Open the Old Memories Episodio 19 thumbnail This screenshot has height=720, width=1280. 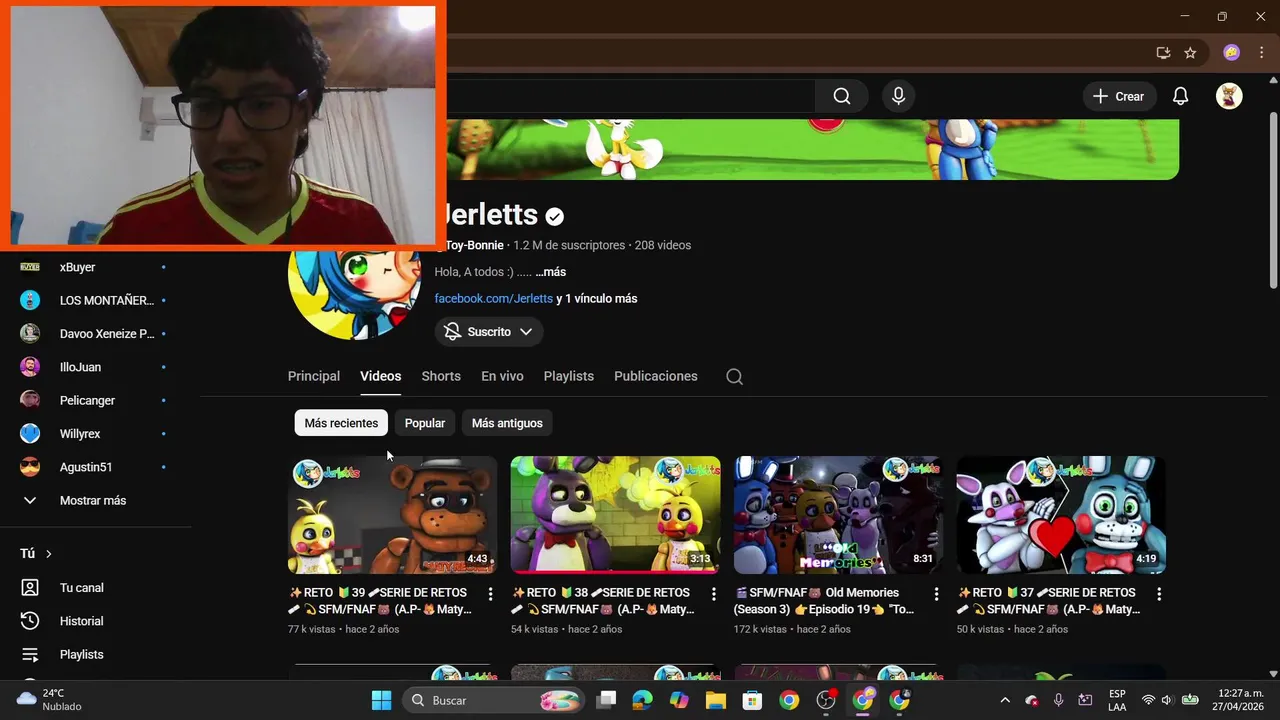(838, 515)
